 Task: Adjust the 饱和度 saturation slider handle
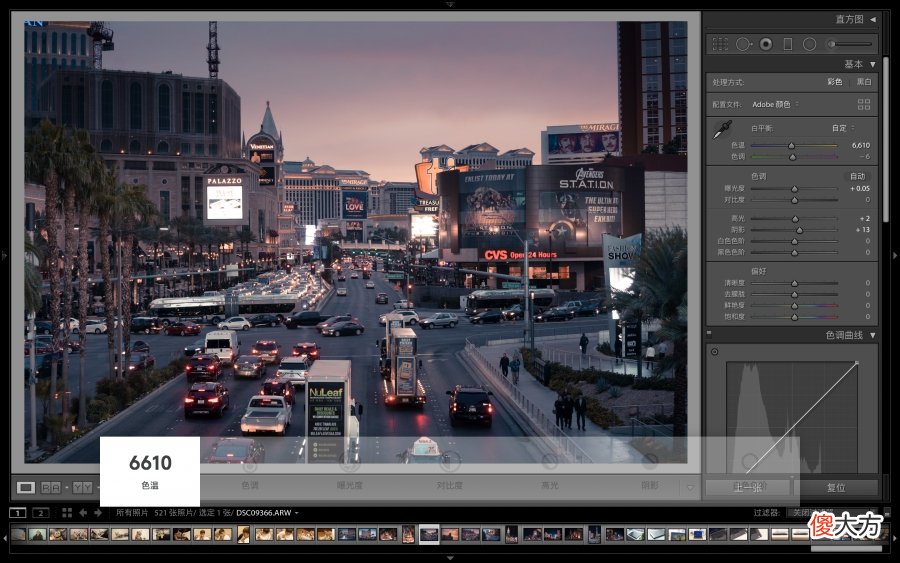tap(794, 317)
